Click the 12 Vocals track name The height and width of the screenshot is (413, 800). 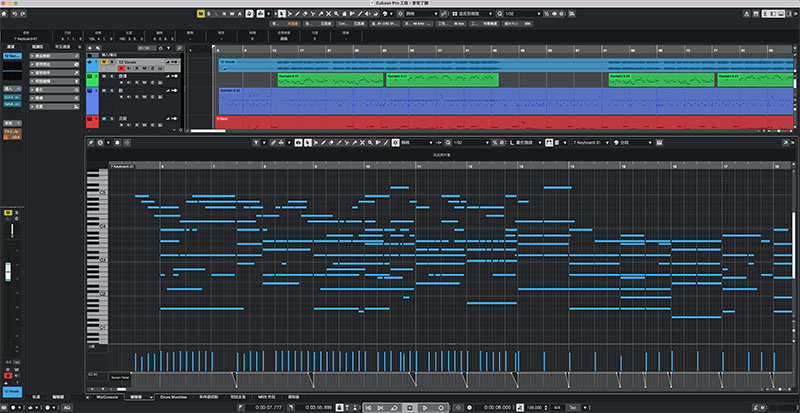(x=127, y=61)
